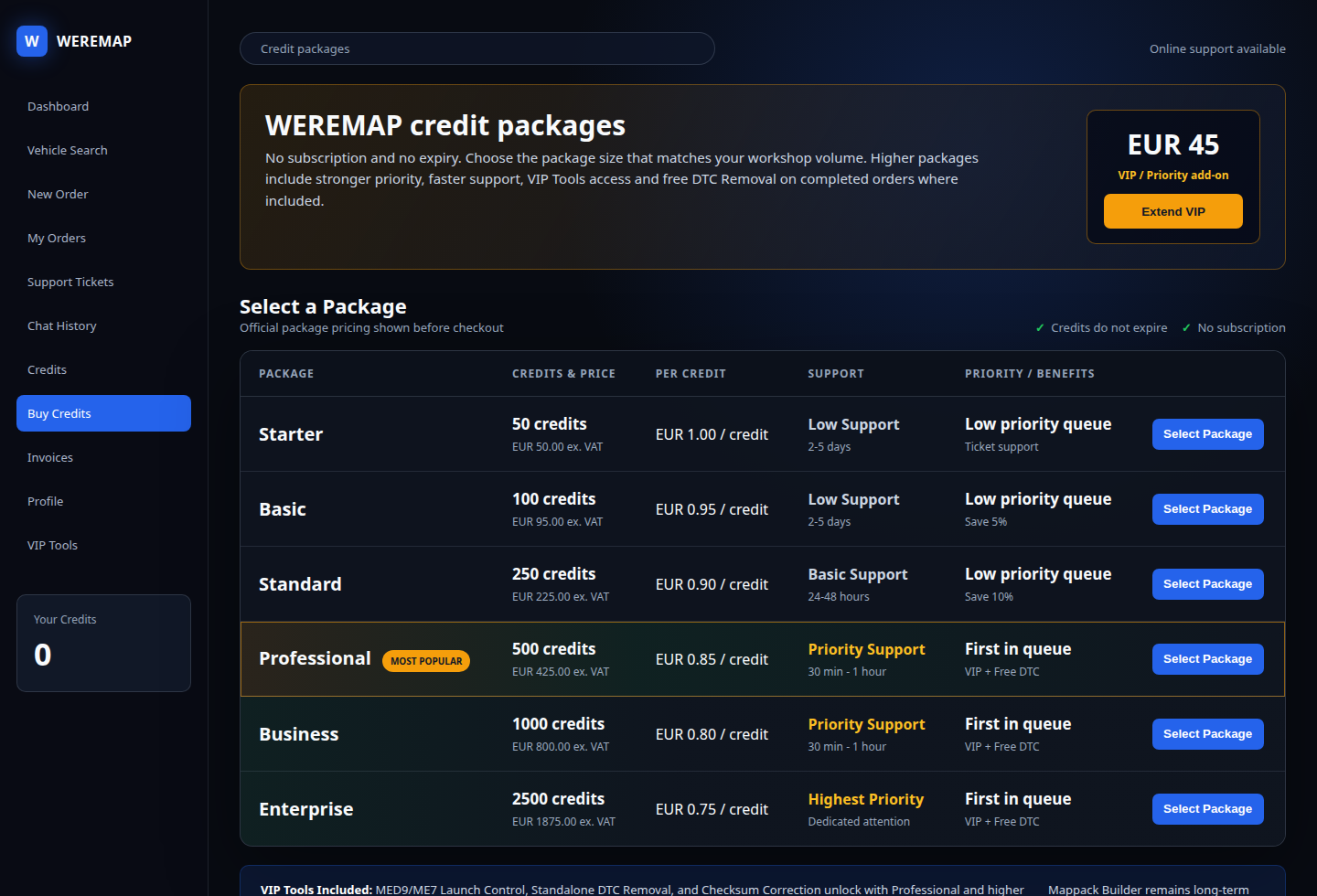Click 'EUR 0.90 / credit' price

pyautogui.click(x=712, y=585)
